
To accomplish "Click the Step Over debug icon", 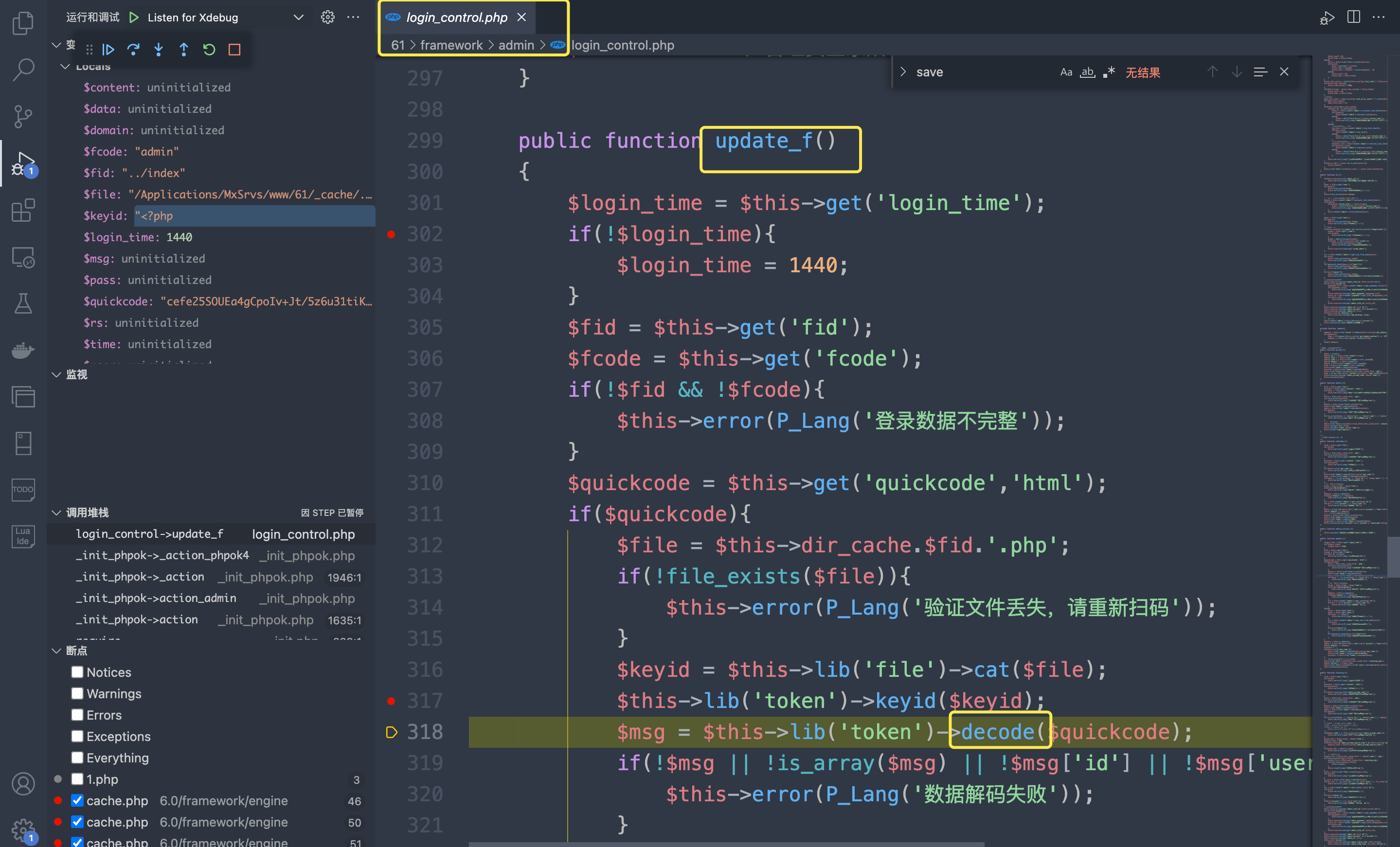I will [x=133, y=50].
